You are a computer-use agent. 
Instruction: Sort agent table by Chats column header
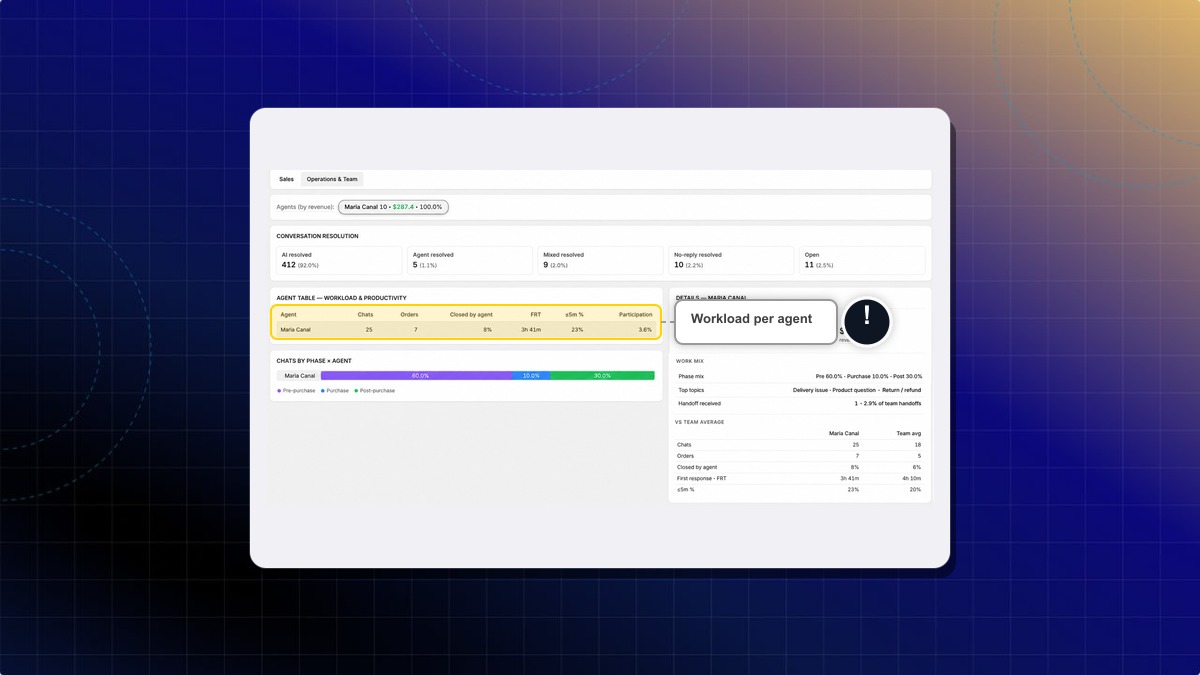pos(365,315)
